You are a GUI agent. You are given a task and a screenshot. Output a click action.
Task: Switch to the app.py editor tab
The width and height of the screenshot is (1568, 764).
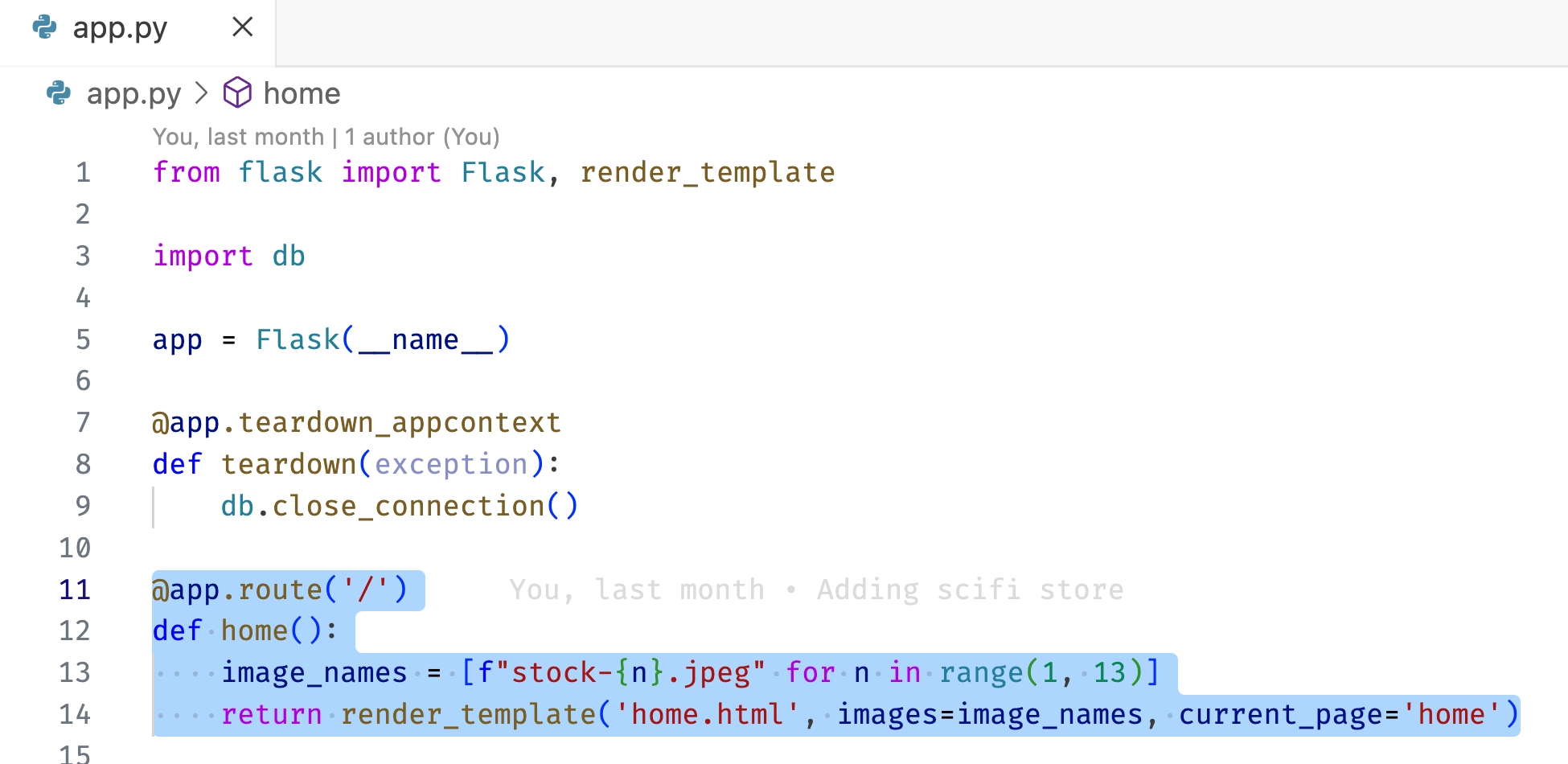click(121, 27)
